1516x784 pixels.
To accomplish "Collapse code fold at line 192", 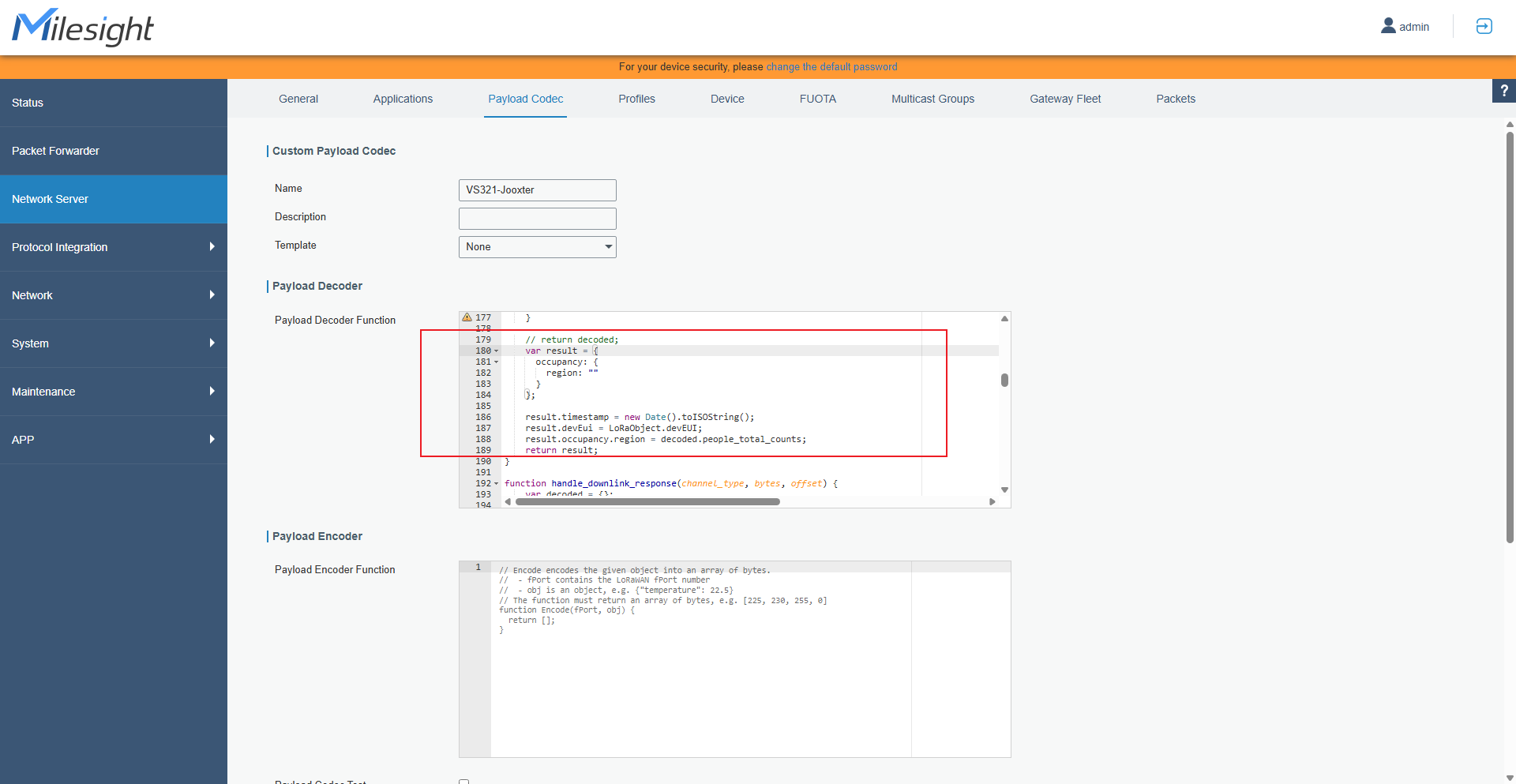I will coord(497,483).
